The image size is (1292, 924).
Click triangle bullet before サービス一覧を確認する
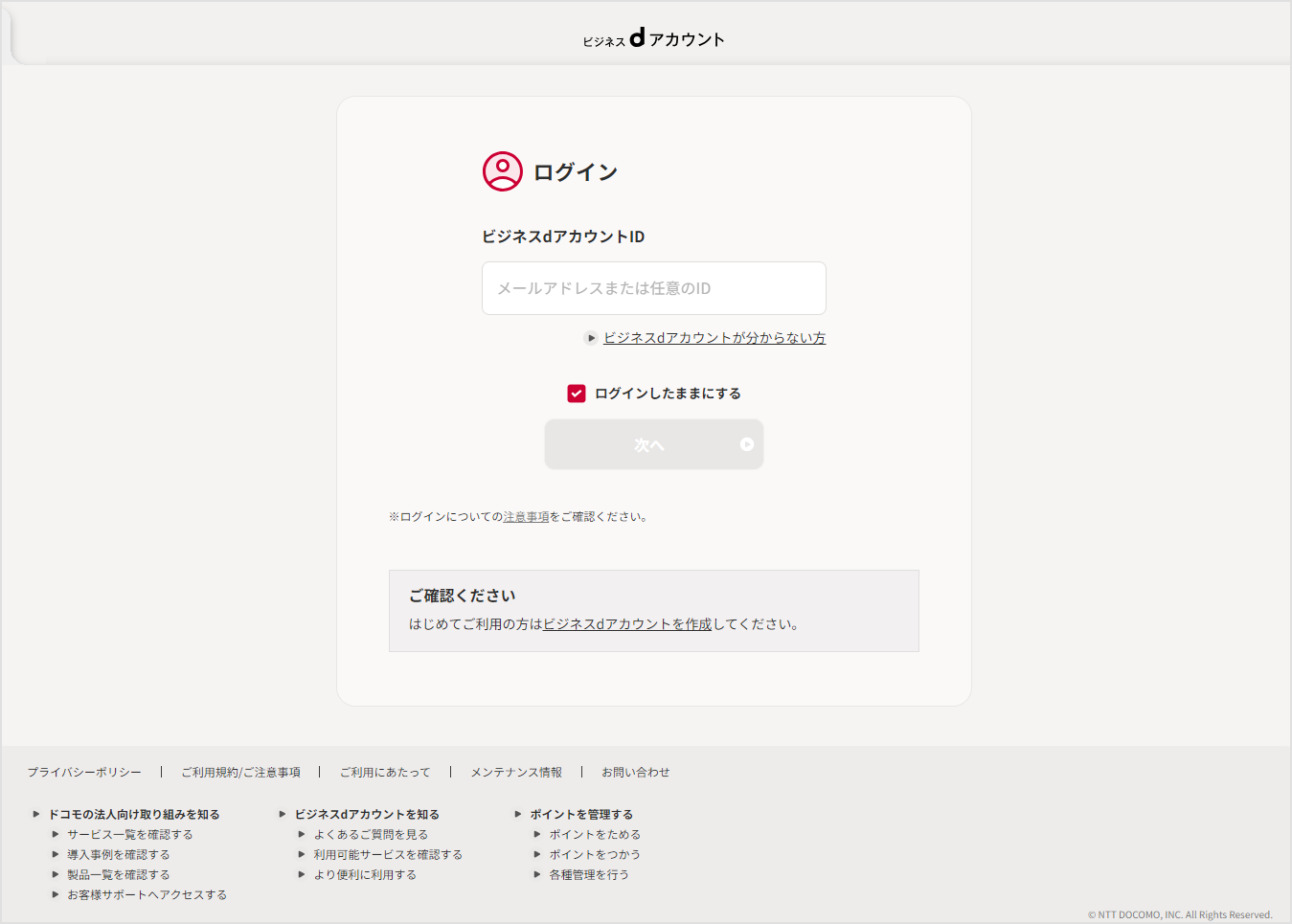pos(56,835)
